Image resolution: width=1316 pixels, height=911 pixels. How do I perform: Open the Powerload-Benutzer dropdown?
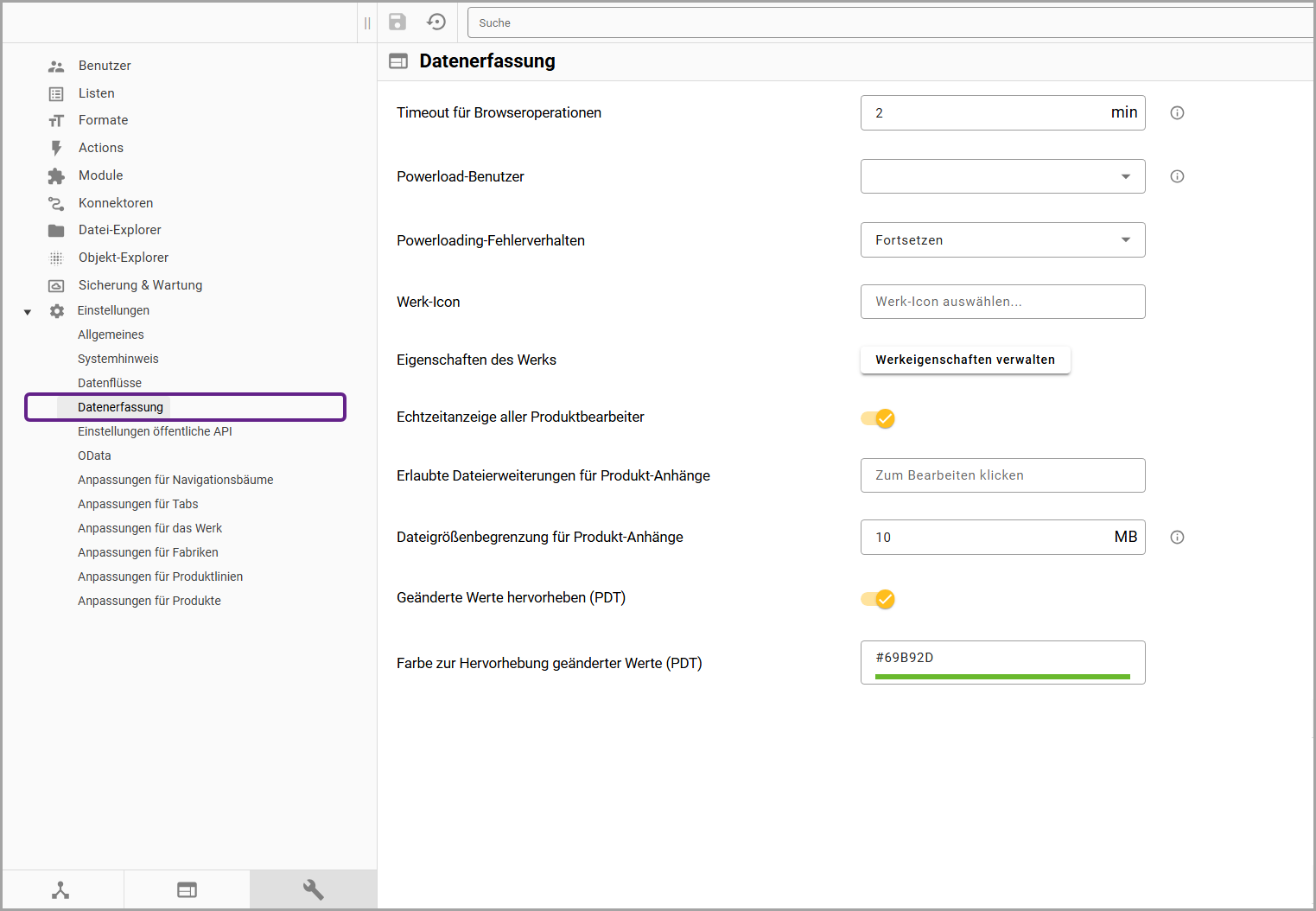(1002, 176)
